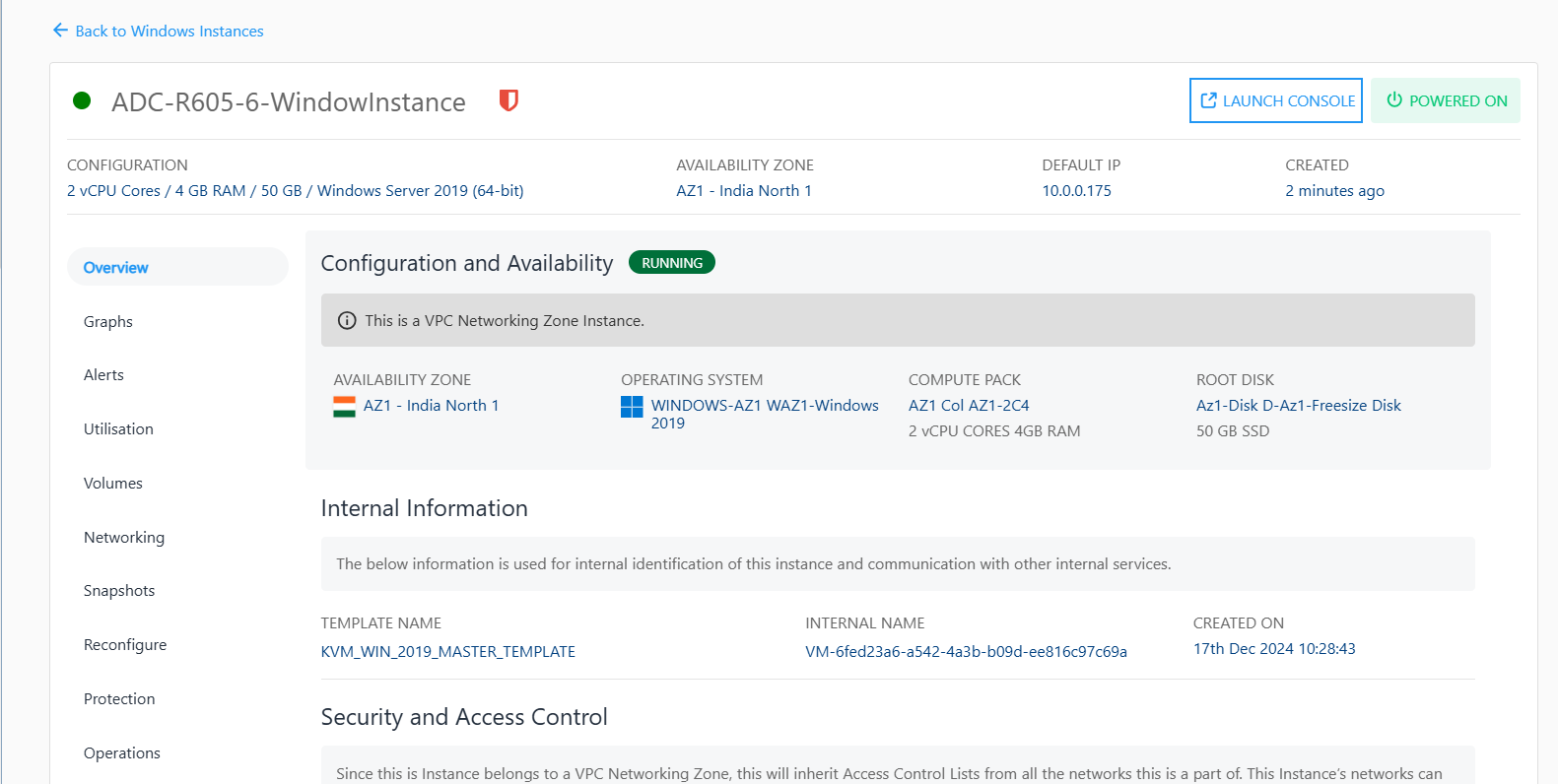Click the back arrow icon
1558x784 pixels.
click(x=60, y=31)
